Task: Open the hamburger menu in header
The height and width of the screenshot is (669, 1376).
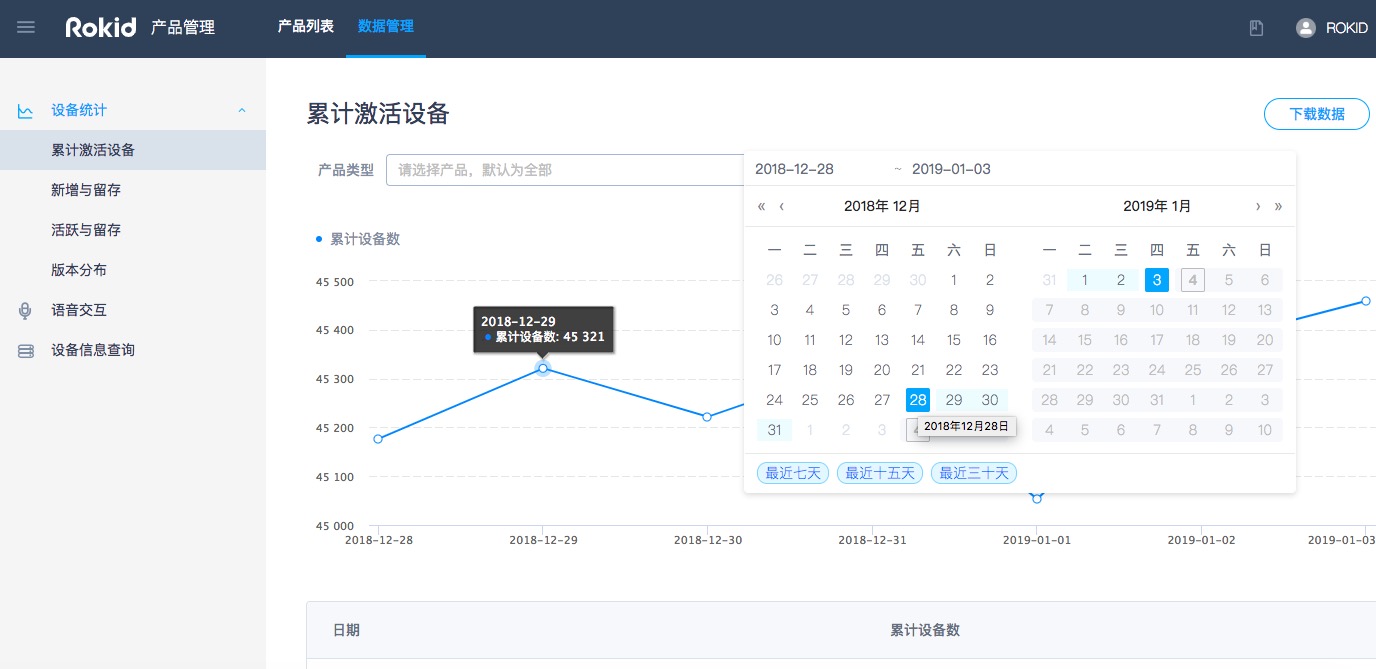Action: tap(26, 28)
